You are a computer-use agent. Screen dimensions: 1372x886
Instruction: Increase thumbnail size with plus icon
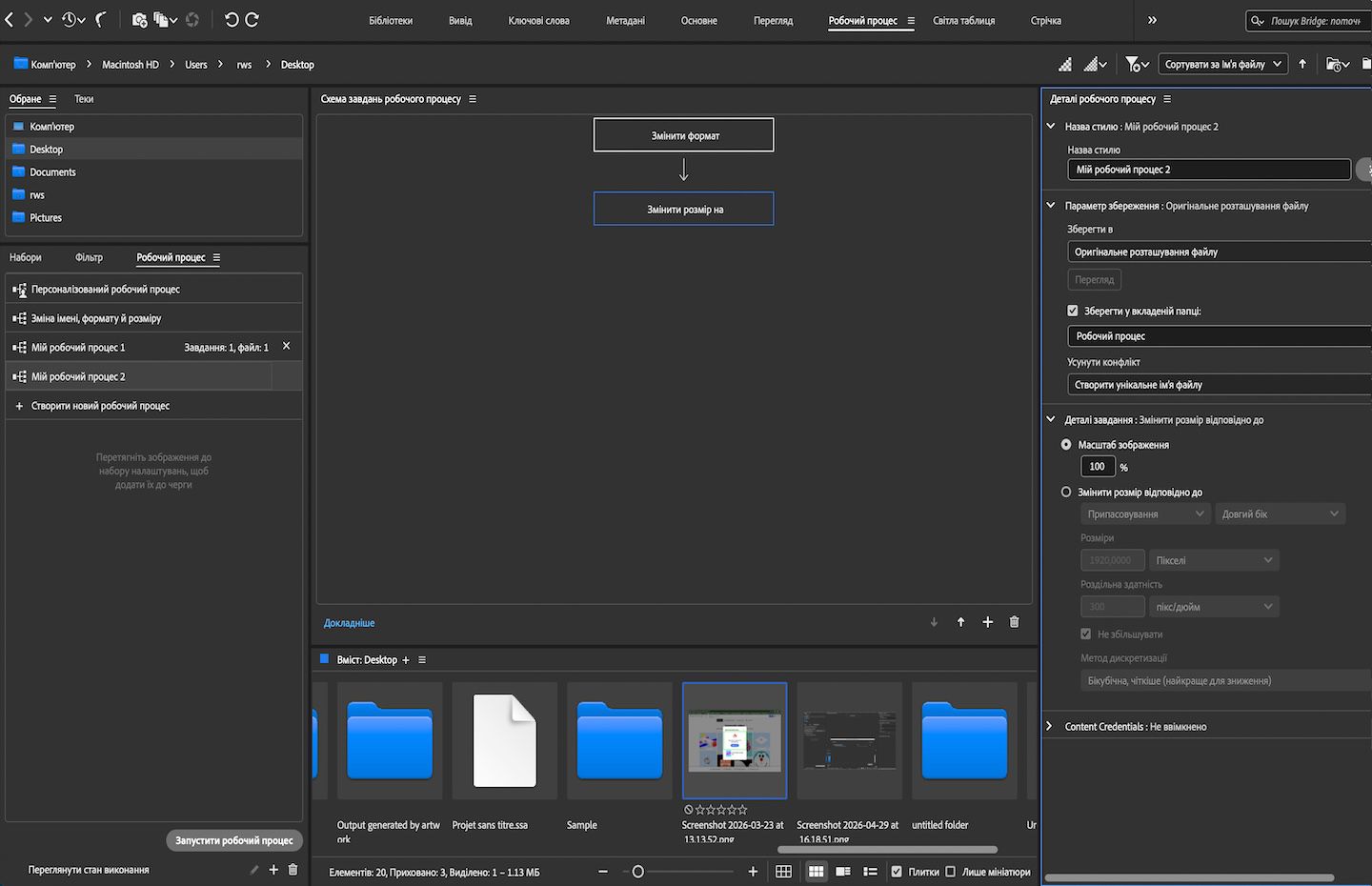tap(753, 872)
